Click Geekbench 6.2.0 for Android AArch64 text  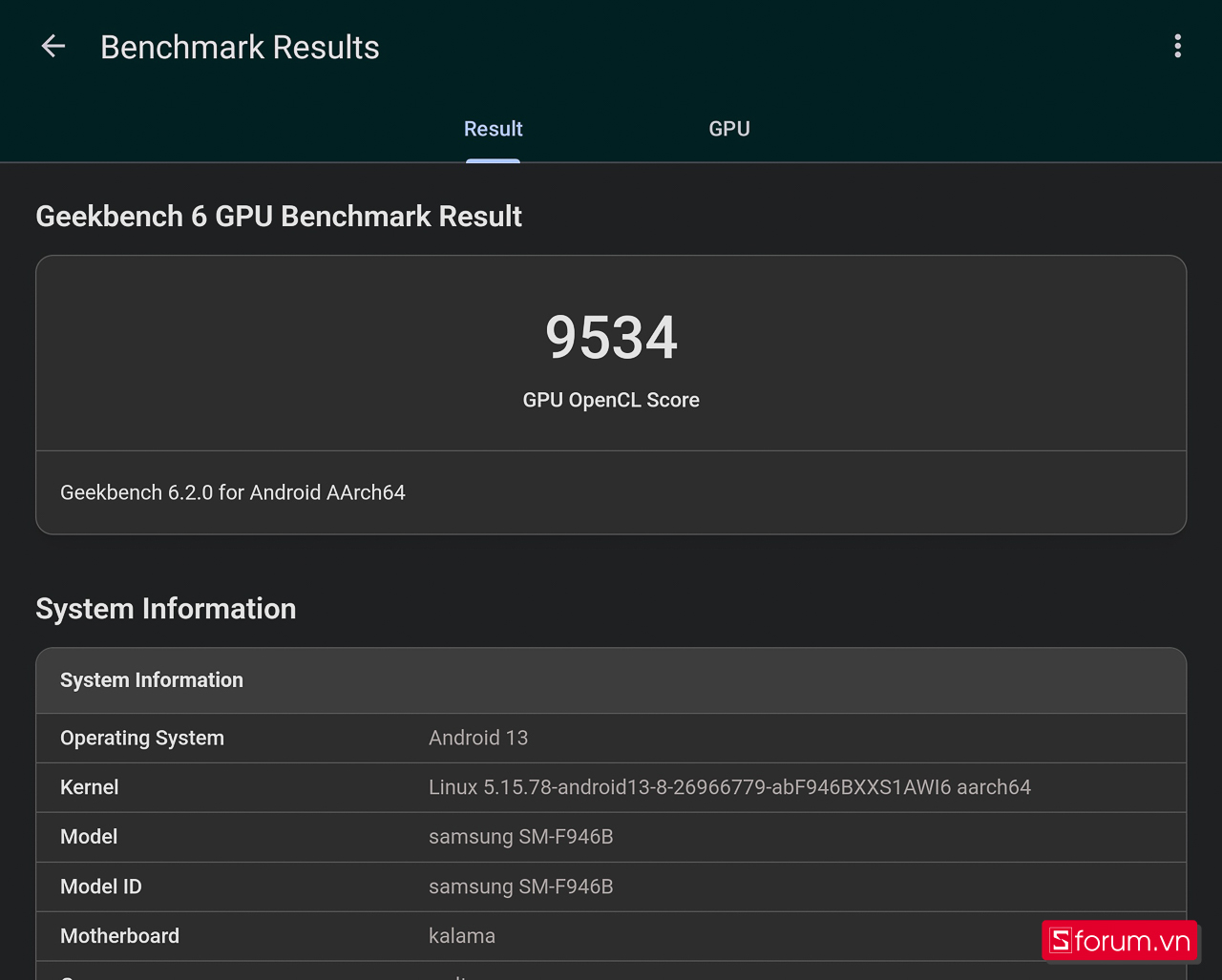coord(232,492)
